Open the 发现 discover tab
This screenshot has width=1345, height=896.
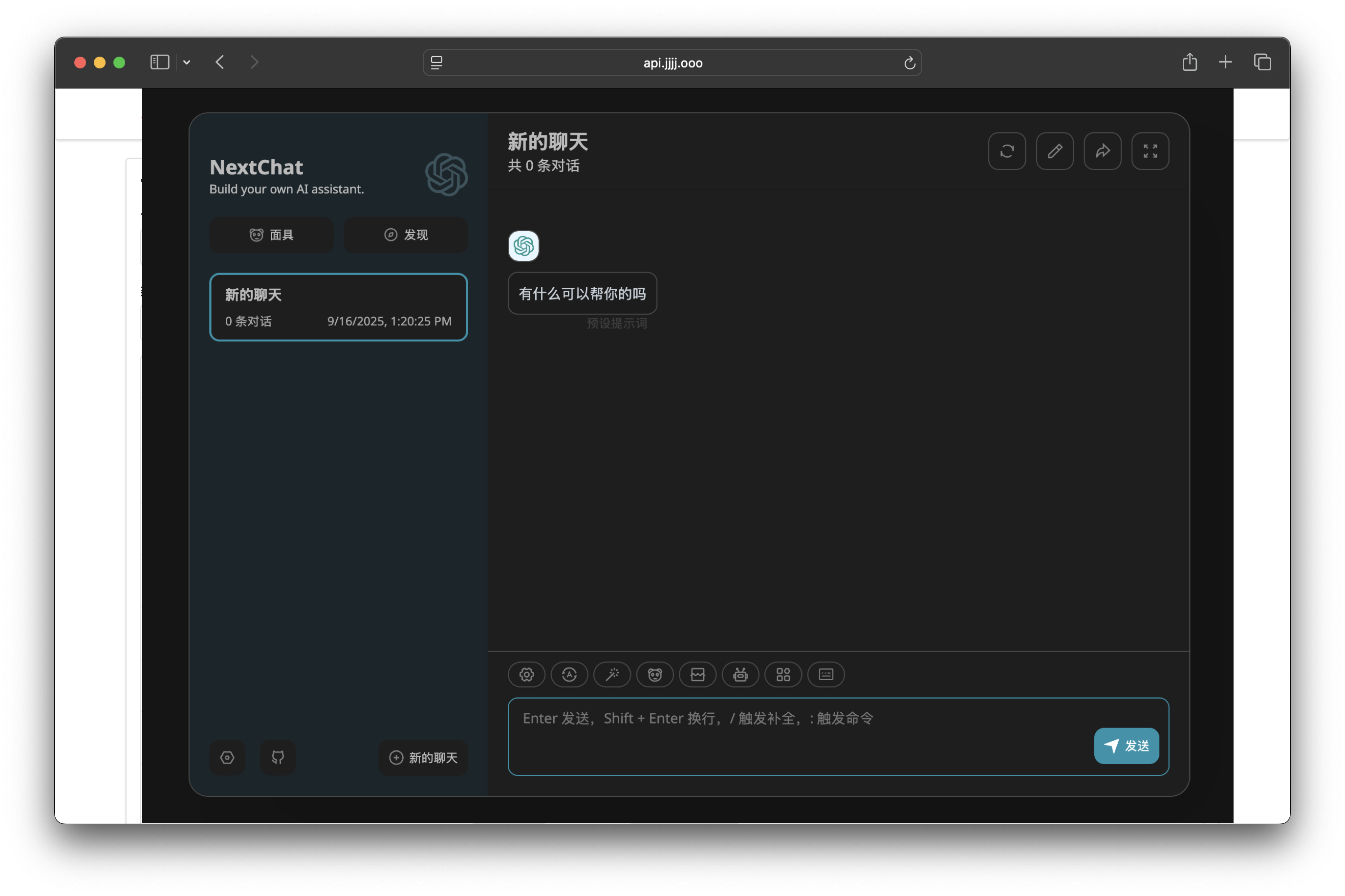click(405, 235)
